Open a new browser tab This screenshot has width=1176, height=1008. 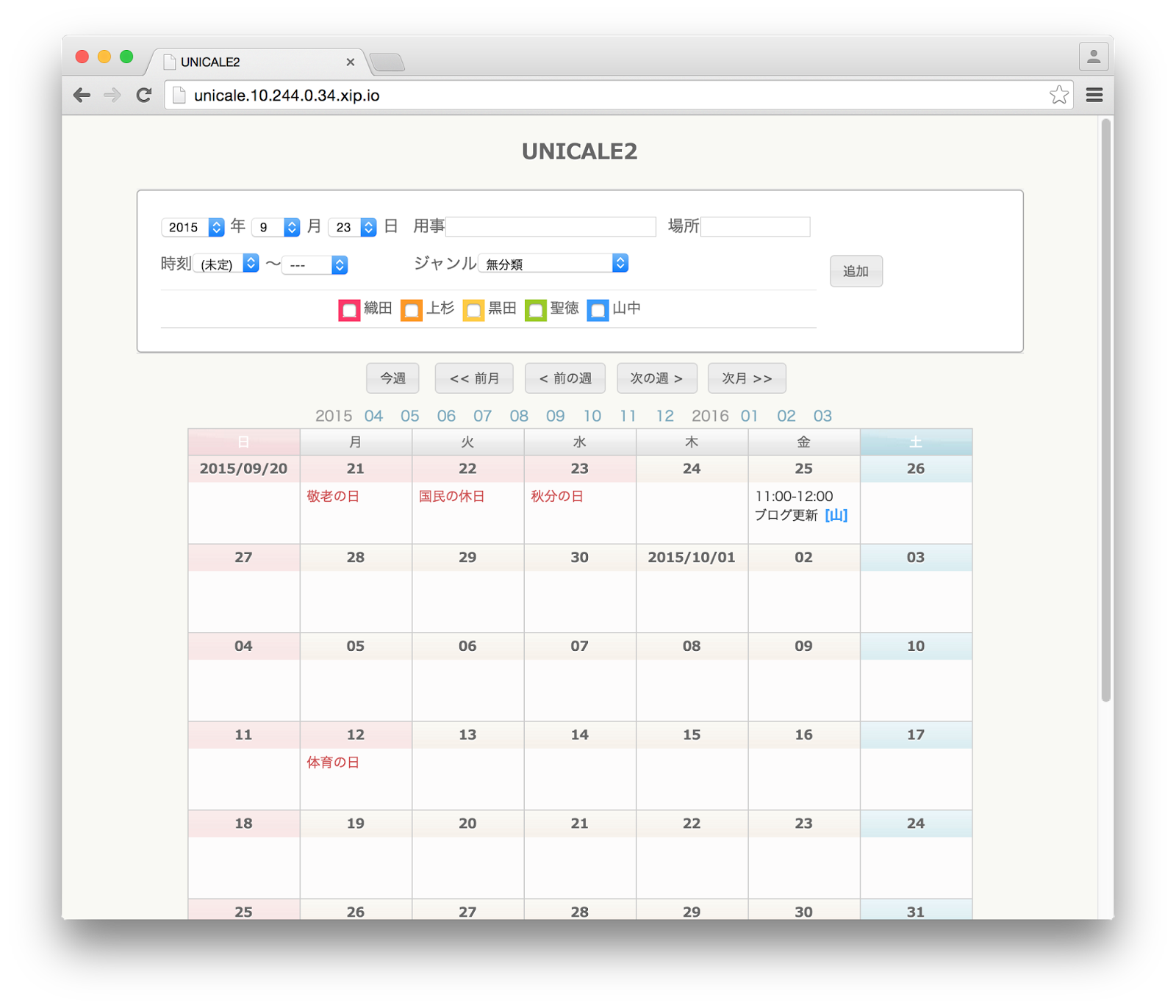387,62
